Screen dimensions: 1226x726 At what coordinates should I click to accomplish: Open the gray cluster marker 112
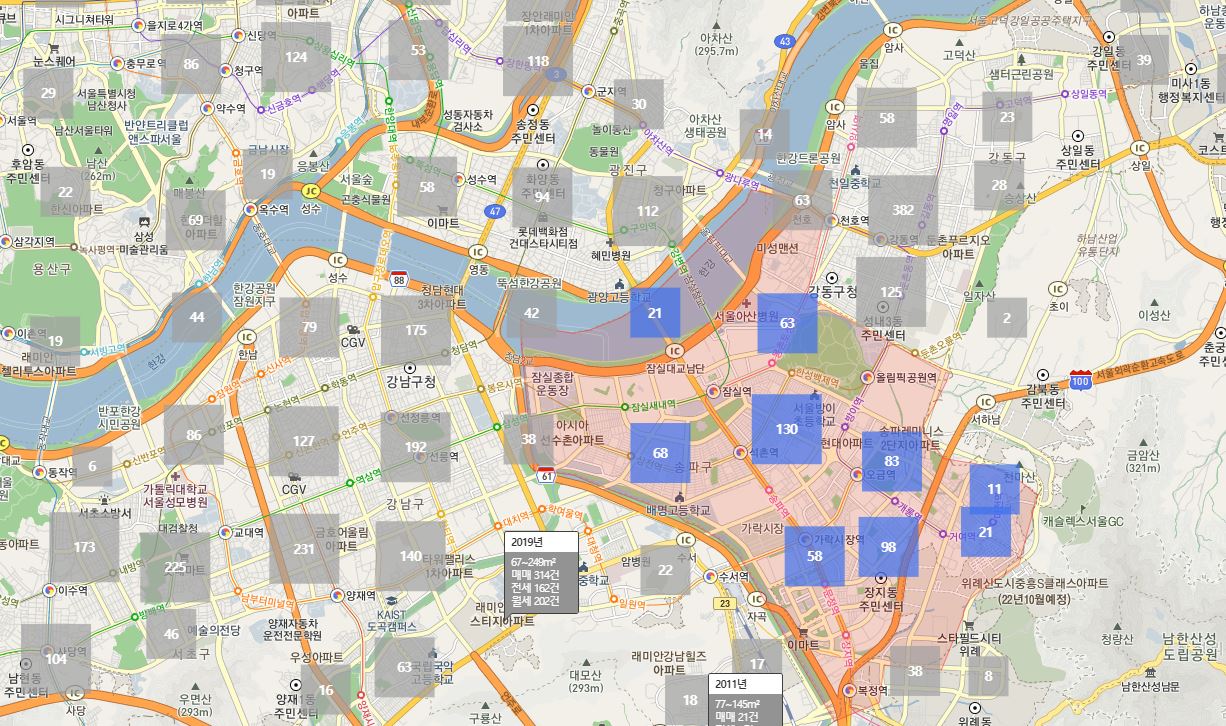pos(648,211)
